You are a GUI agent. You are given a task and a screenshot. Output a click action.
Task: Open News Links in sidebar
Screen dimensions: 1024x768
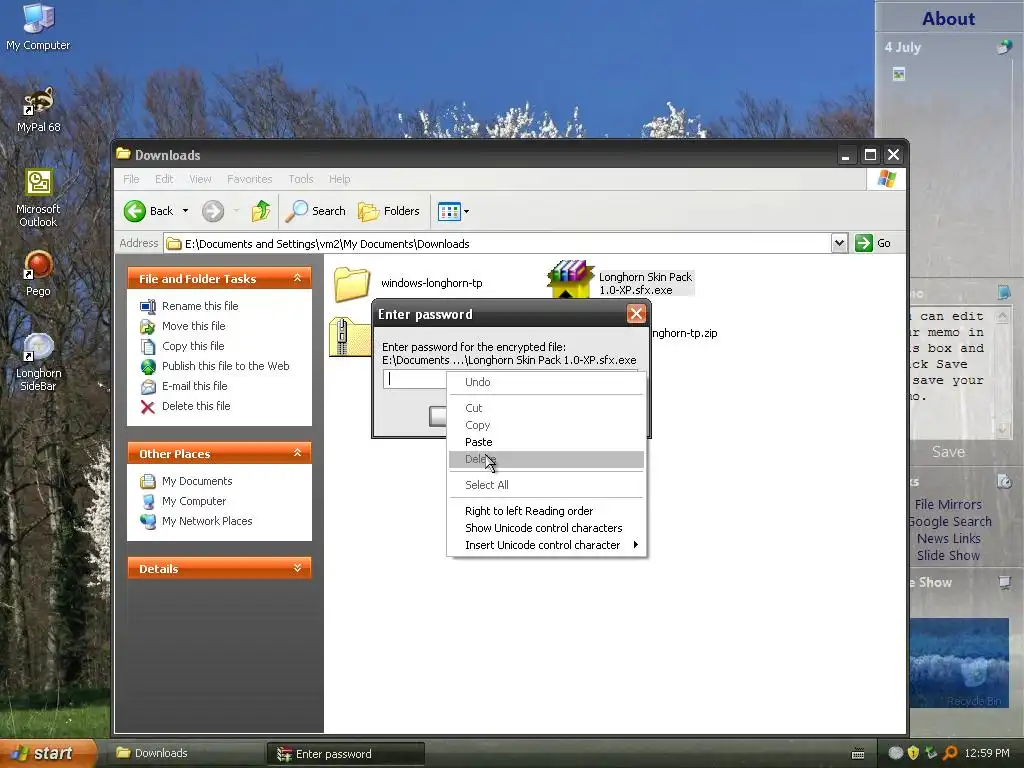coord(948,539)
